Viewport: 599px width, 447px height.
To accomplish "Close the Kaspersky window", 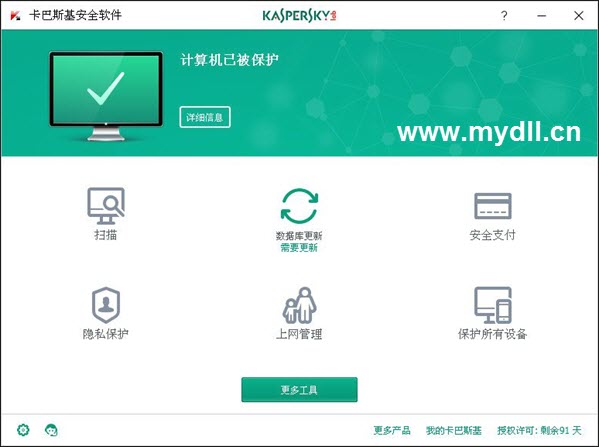I will [579, 16].
